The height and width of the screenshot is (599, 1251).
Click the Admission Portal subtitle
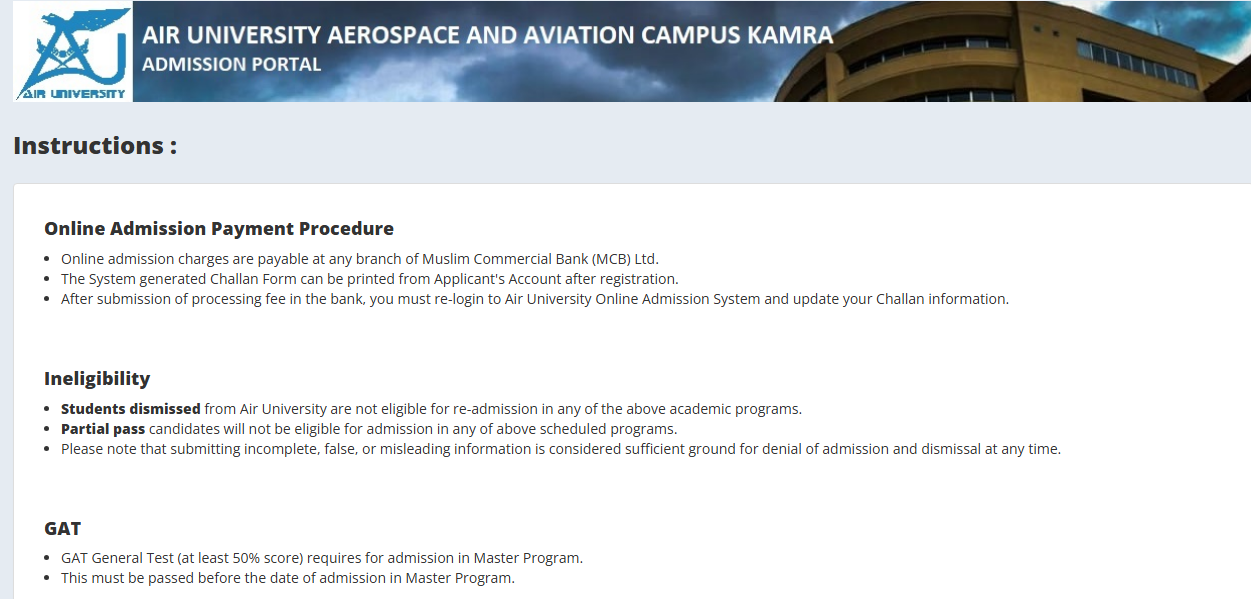click(x=232, y=65)
